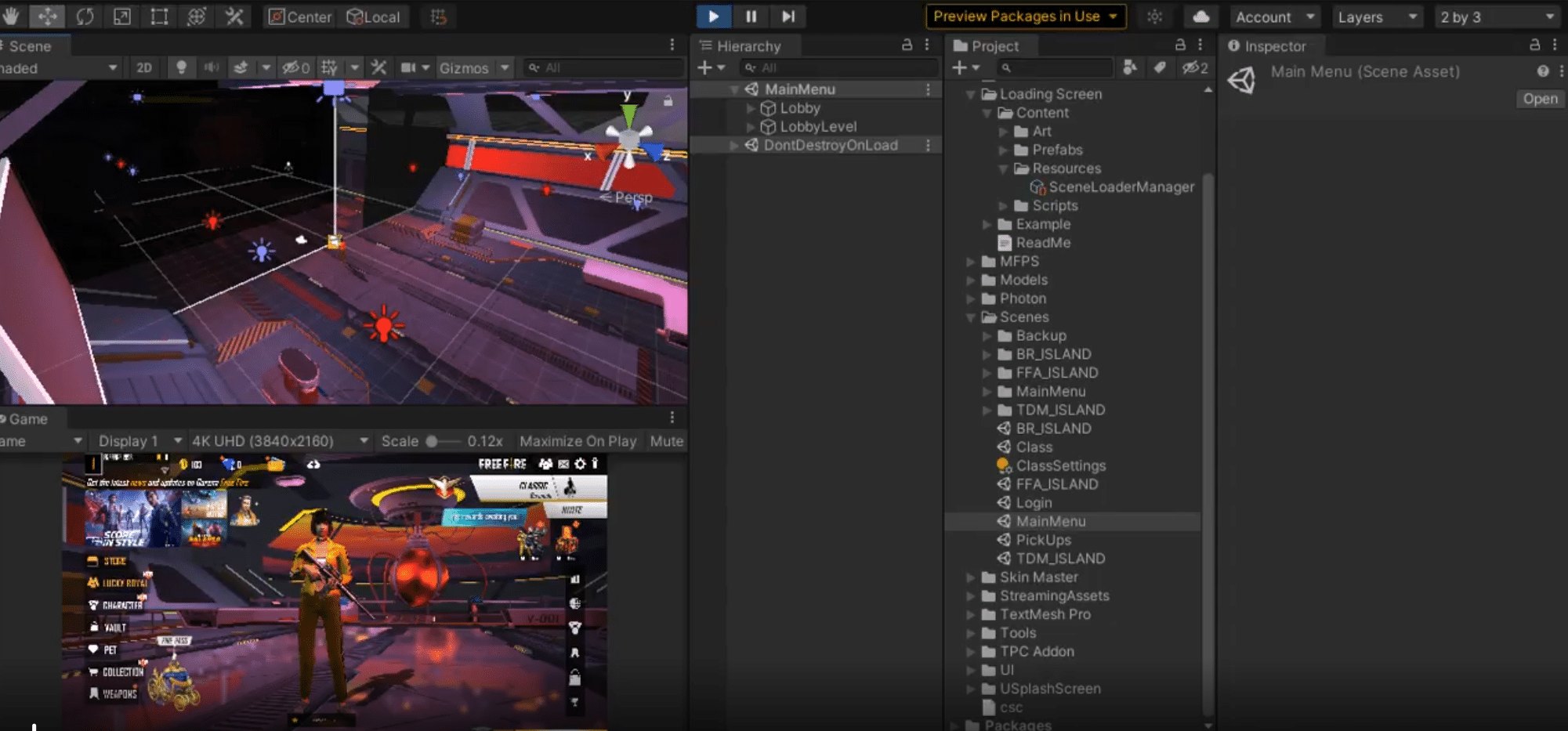The height and width of the screenshot is (731, 1568).
Task: Open the custom editor tools icon
Action: click(234, 16)
